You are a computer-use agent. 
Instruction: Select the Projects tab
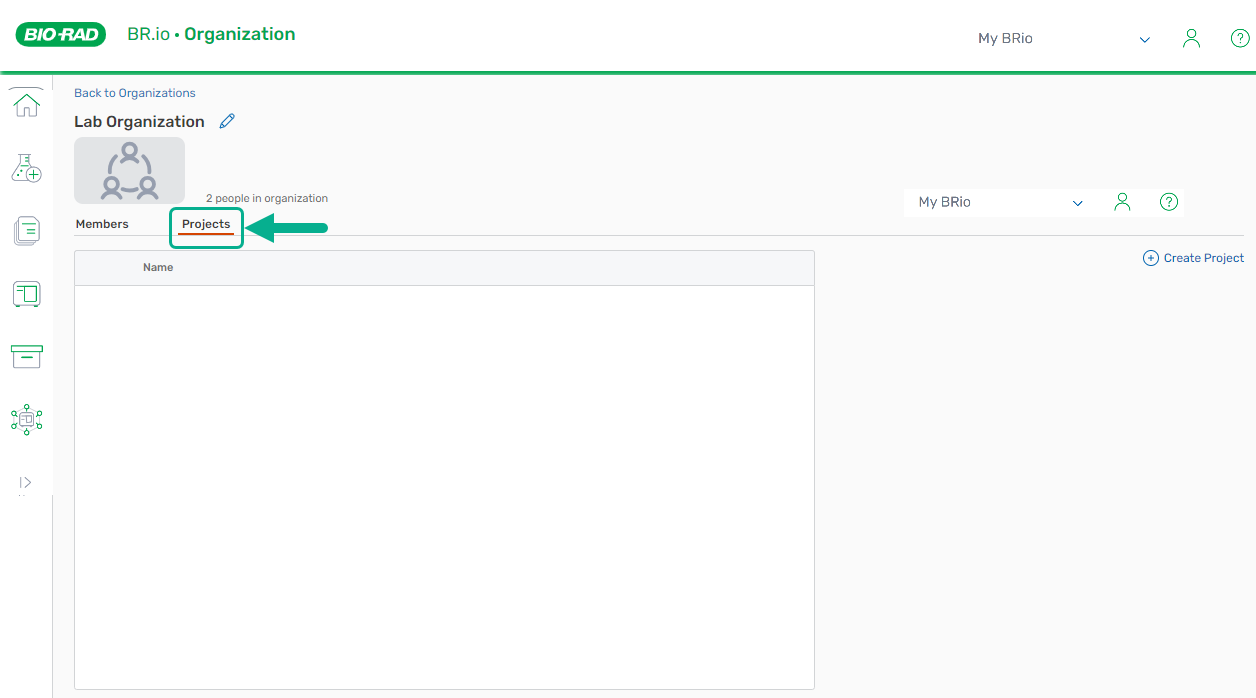coord(206,224)
